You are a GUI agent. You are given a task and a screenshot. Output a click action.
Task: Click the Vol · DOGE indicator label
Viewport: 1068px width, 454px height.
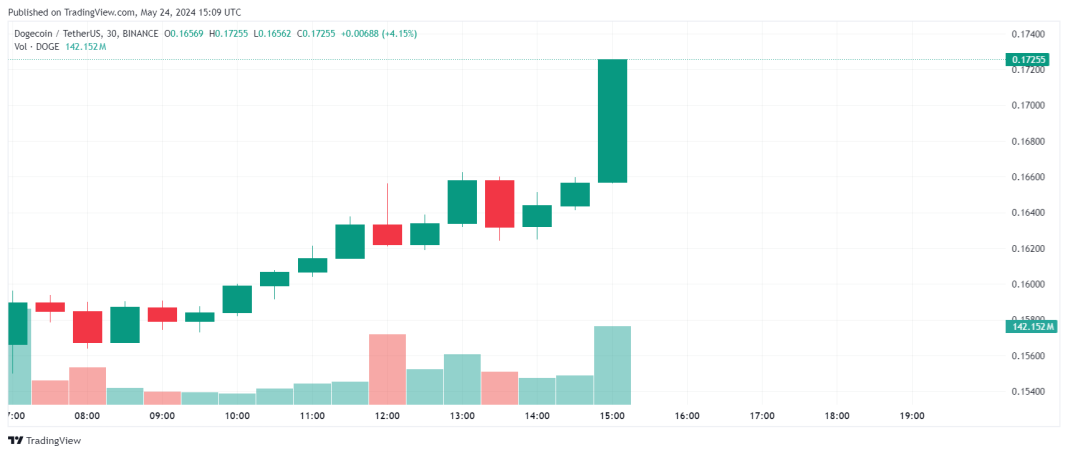click(x=37, y=46)
